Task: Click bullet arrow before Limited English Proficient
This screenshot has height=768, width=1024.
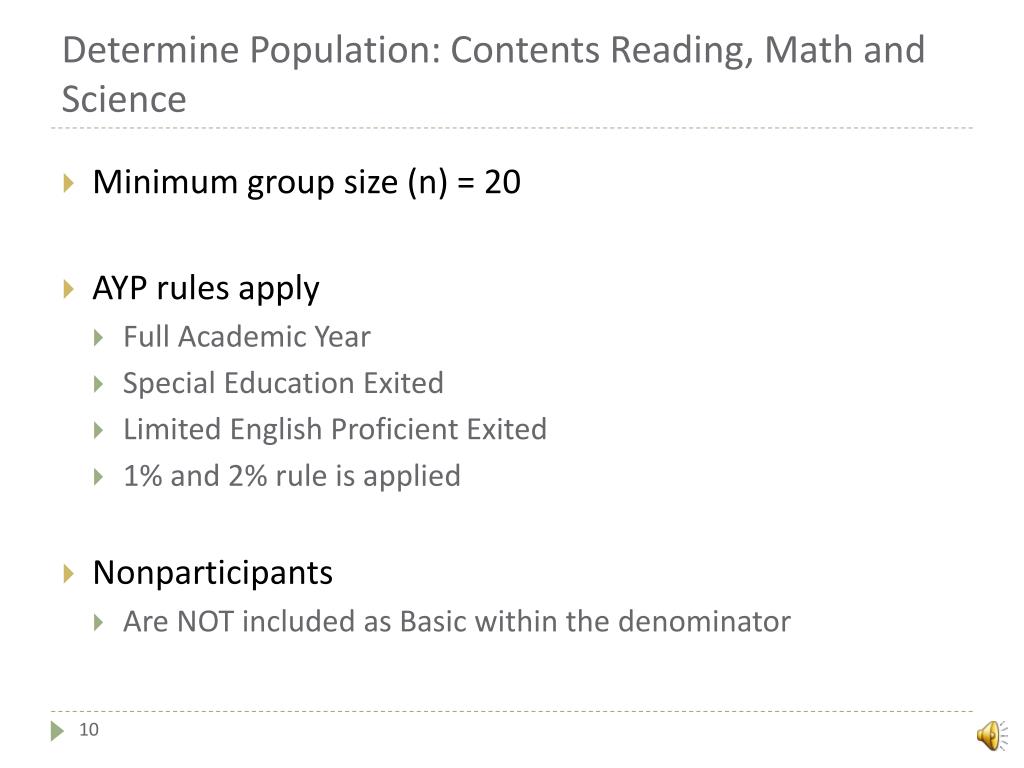Action: (x=99, y=430)
